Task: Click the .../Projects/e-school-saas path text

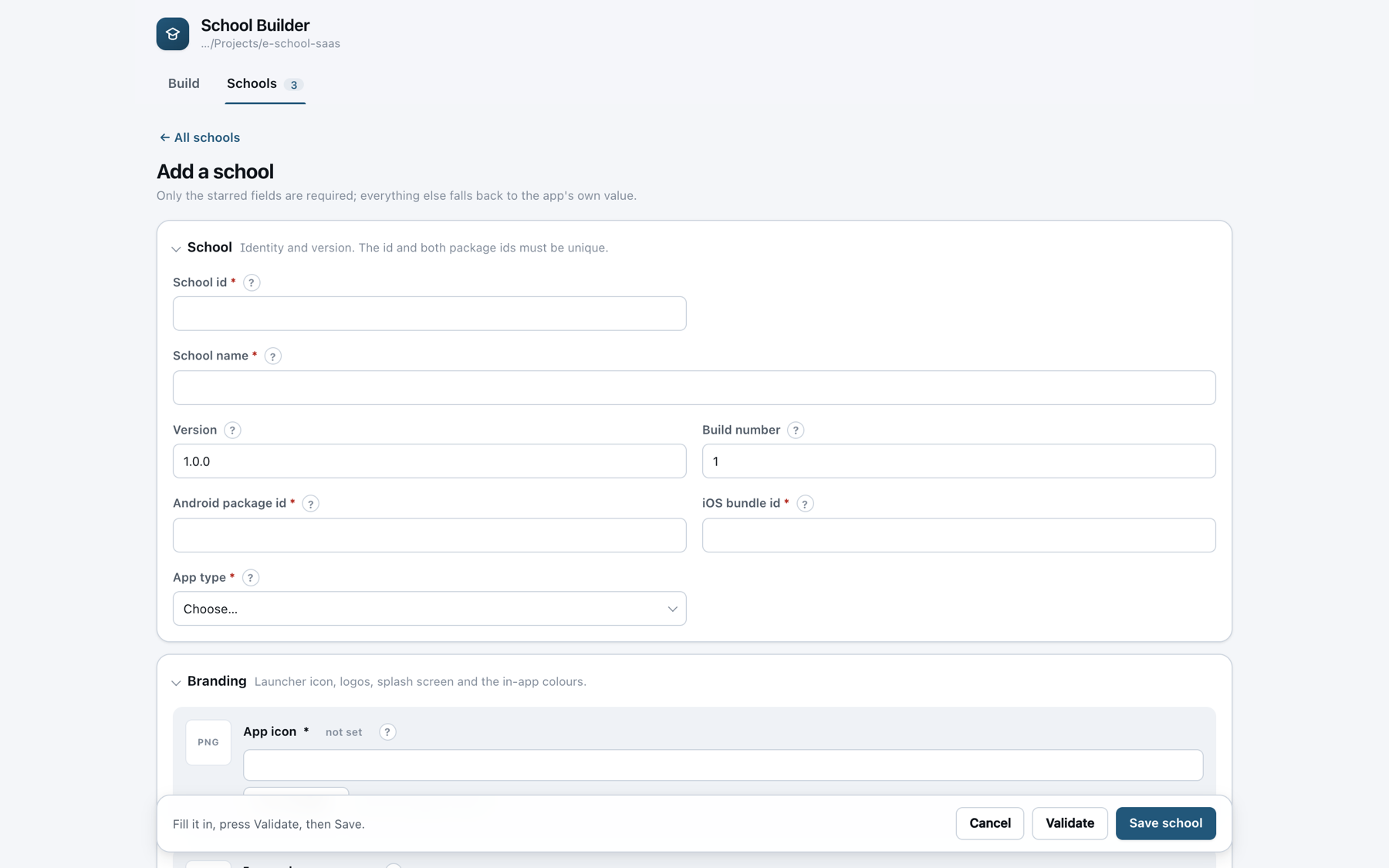Action: (x=271, y=44)
